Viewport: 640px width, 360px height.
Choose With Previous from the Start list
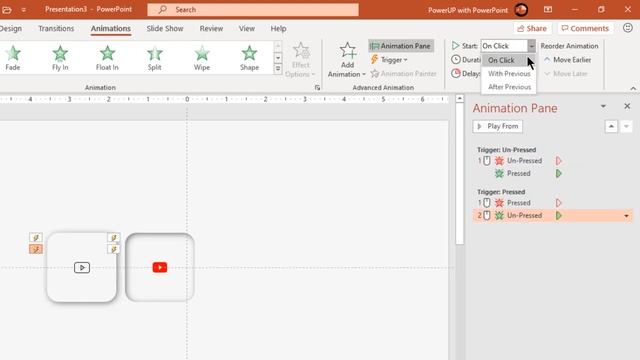[509, 73]
